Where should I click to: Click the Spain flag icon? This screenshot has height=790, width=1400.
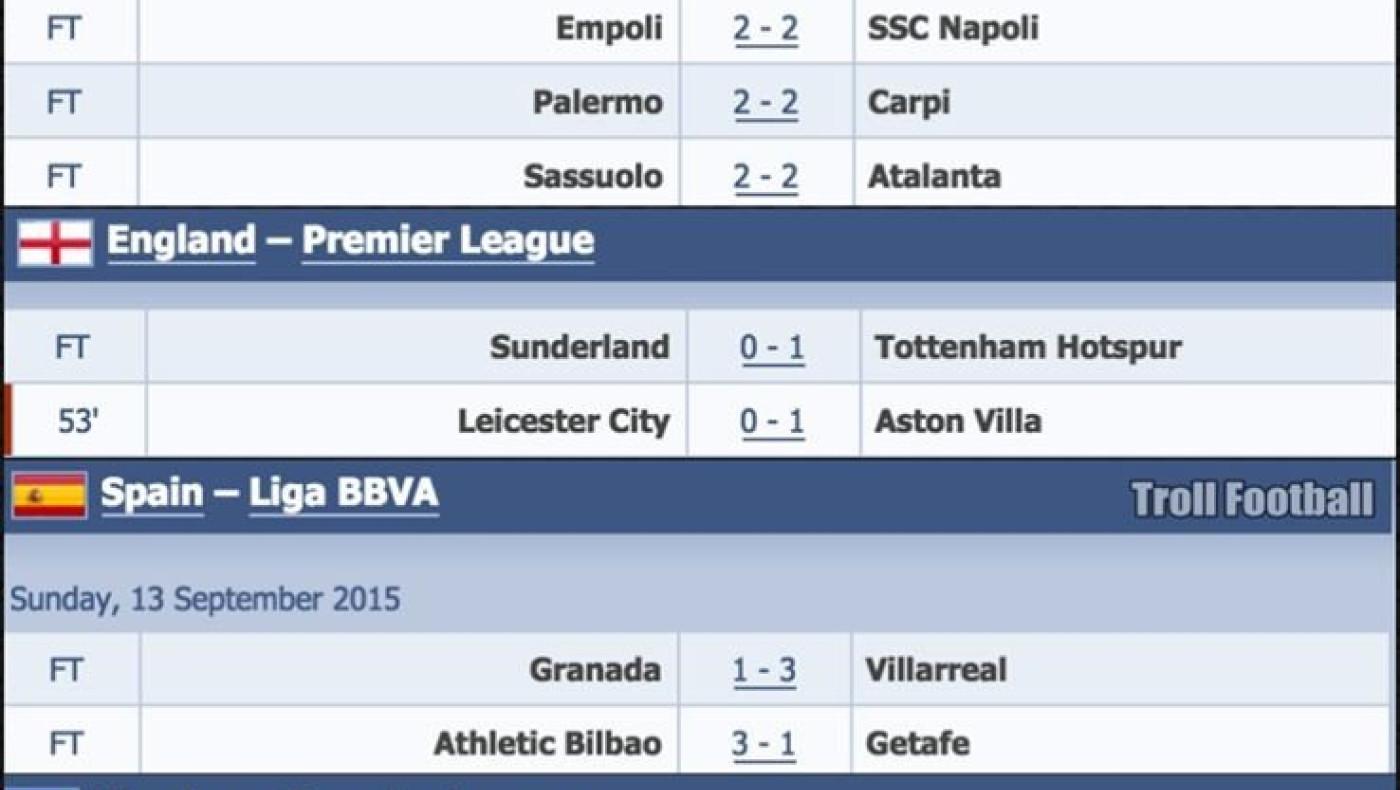[49, 495]
